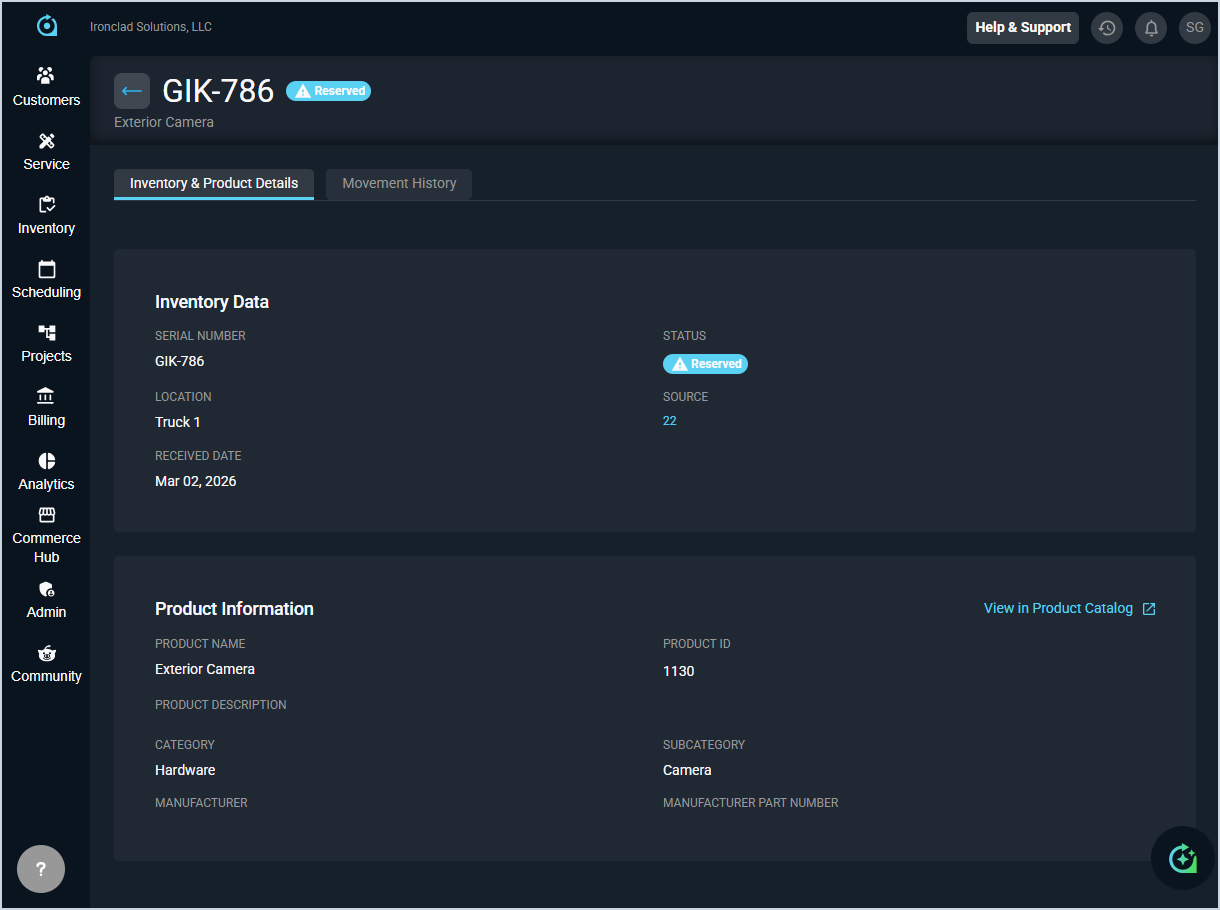Click the received date Mar 02, 2026
The height and width of the screenshot is (910, 1220).
click(196, 481)
